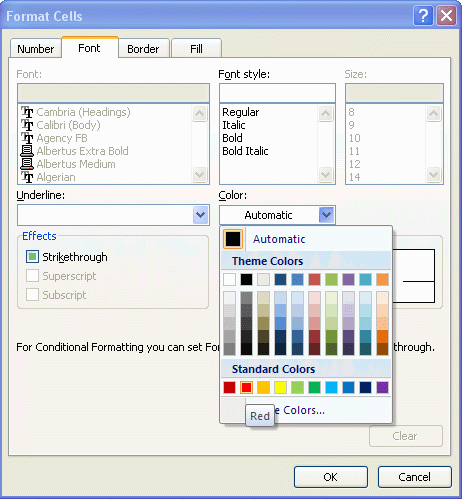Image resolution: width=462 pixels, height=500 pixels.
Task: Toggle the Strikethrough checkbox
Action: [x=32, y=257]
